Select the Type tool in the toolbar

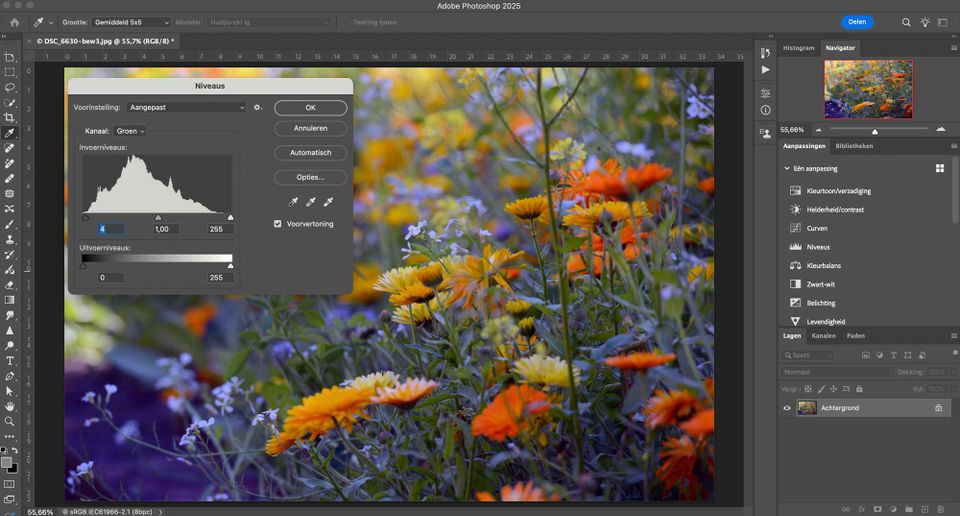tap(10, 361)
